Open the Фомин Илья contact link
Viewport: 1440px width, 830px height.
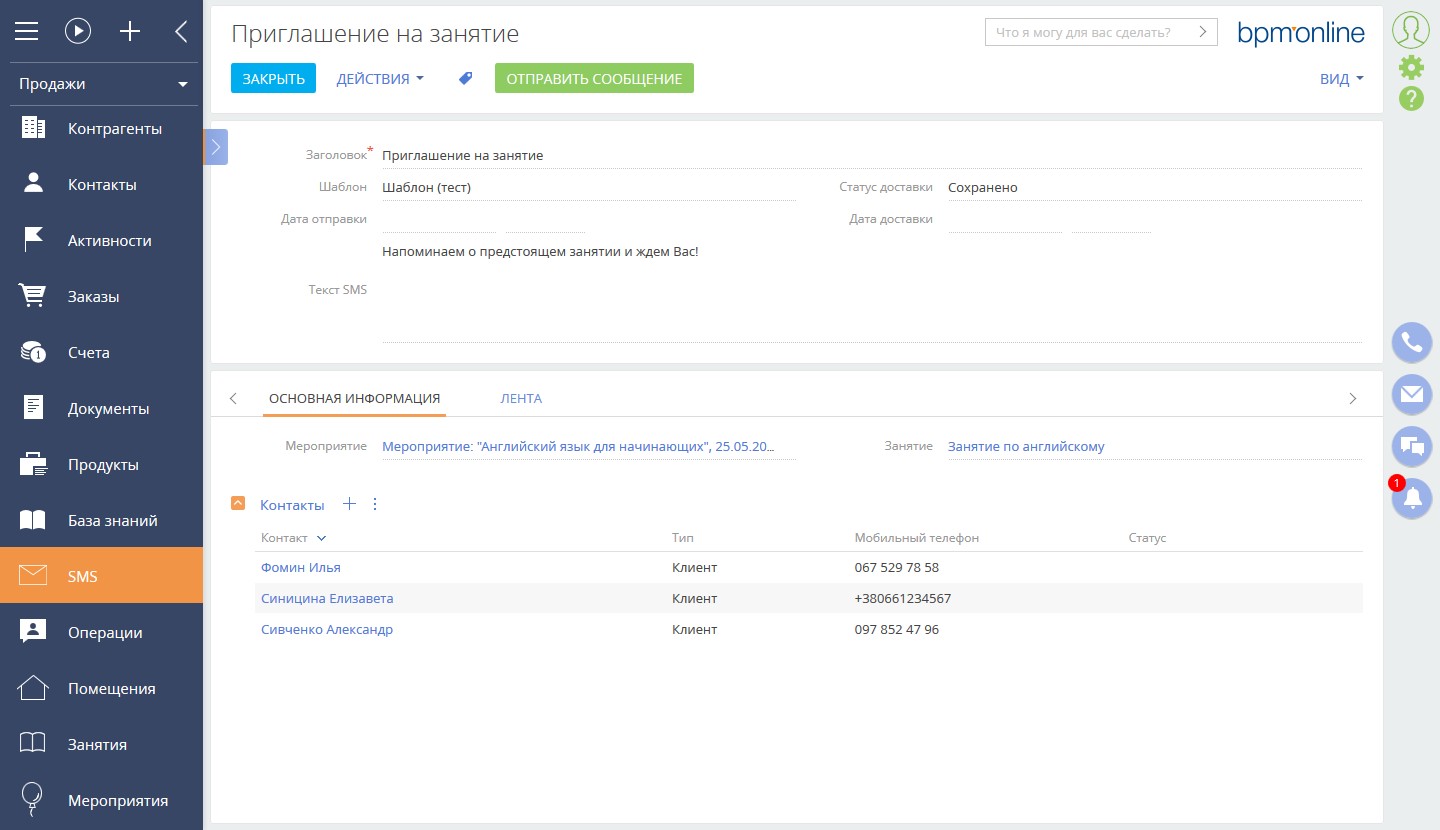click(x=301, y=567)
